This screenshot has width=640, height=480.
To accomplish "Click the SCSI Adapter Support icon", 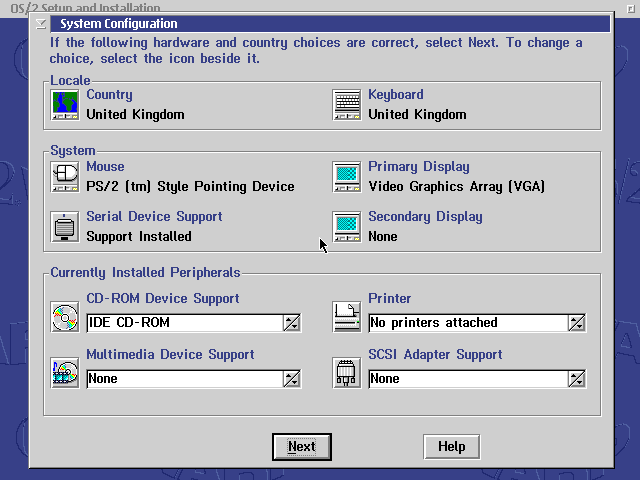I will [347, 373].
